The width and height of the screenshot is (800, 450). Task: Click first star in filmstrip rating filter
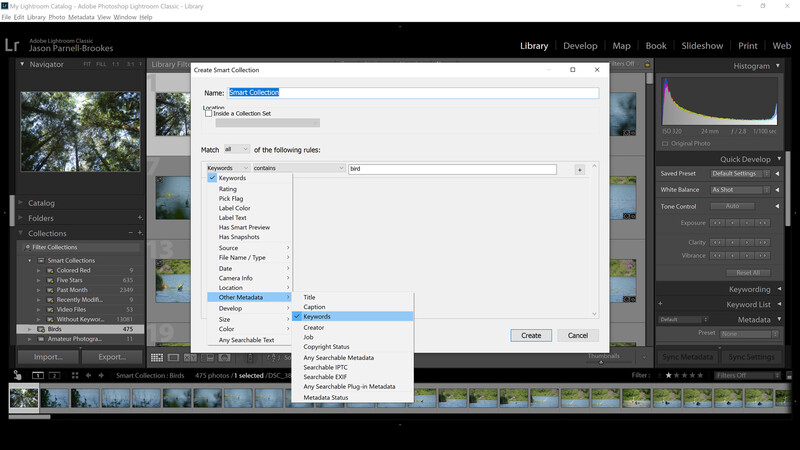(x=668, y=375)
